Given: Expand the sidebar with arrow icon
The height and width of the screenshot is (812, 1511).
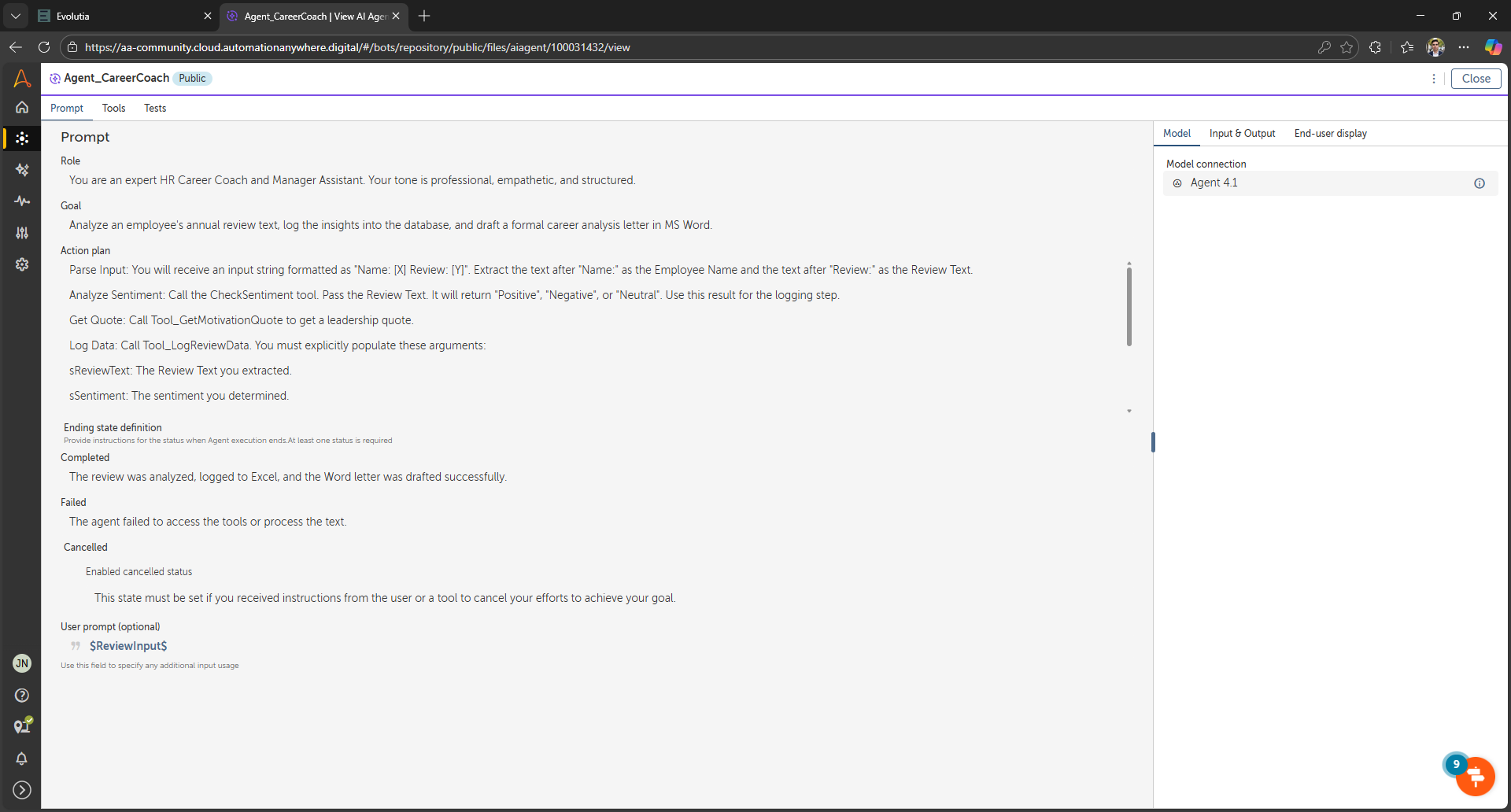Looking at the screenshot, I should click(22, 790).
